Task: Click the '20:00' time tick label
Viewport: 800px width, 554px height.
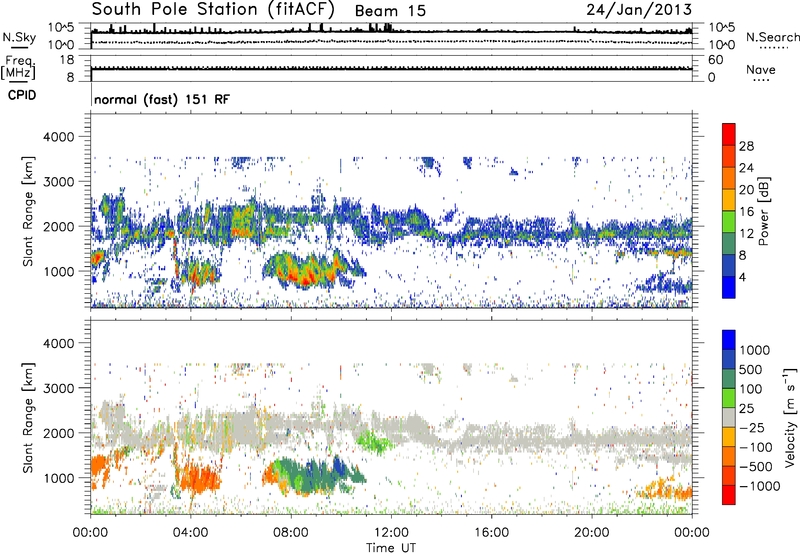Action: coord(592,533)
